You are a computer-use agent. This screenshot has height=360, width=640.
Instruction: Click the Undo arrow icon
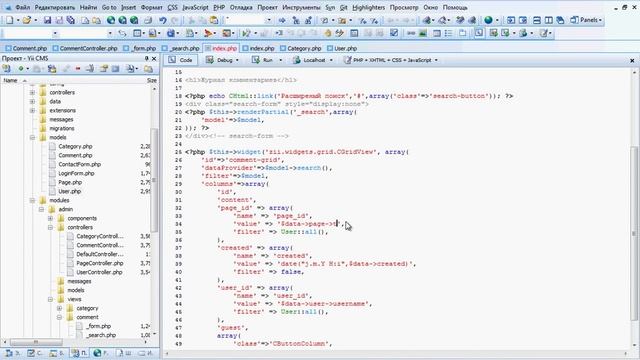tap(162, 20)
